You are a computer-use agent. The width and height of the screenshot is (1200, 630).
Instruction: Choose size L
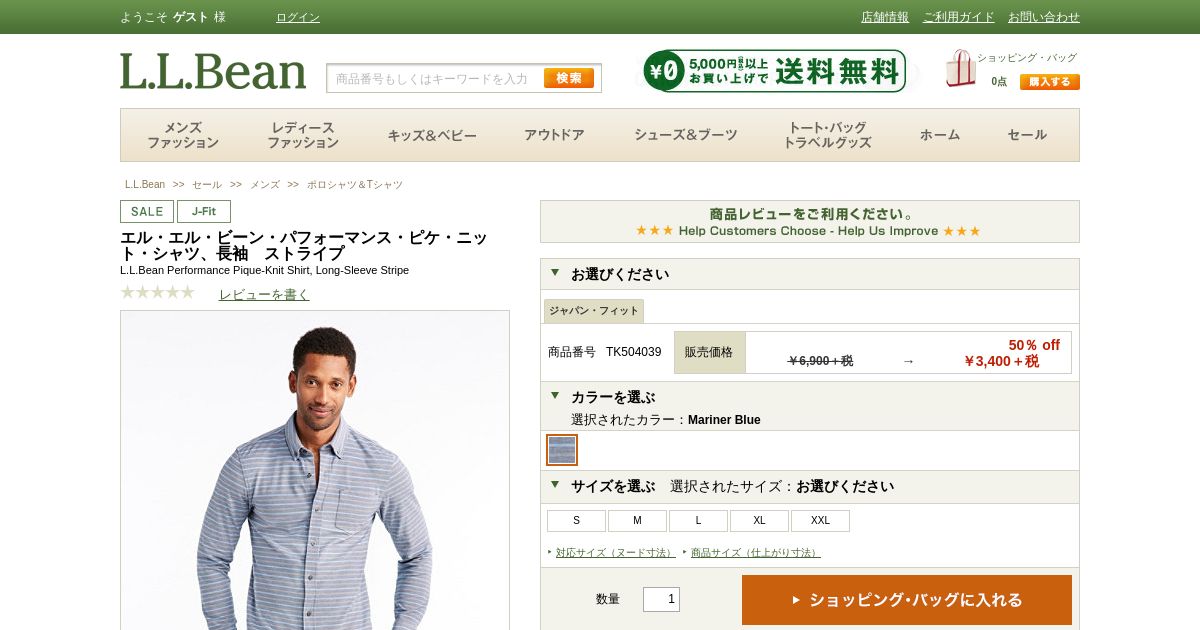point(698,521)
